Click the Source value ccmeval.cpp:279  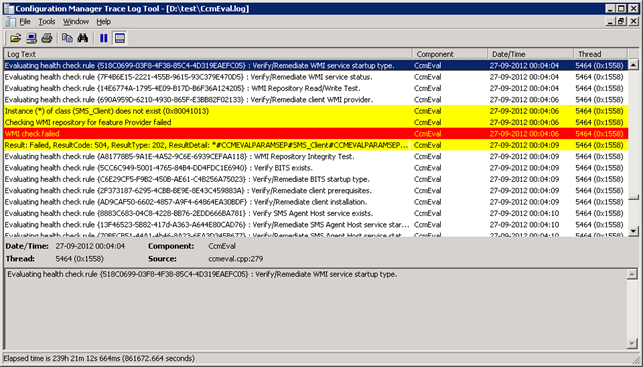tap(236, 259)
